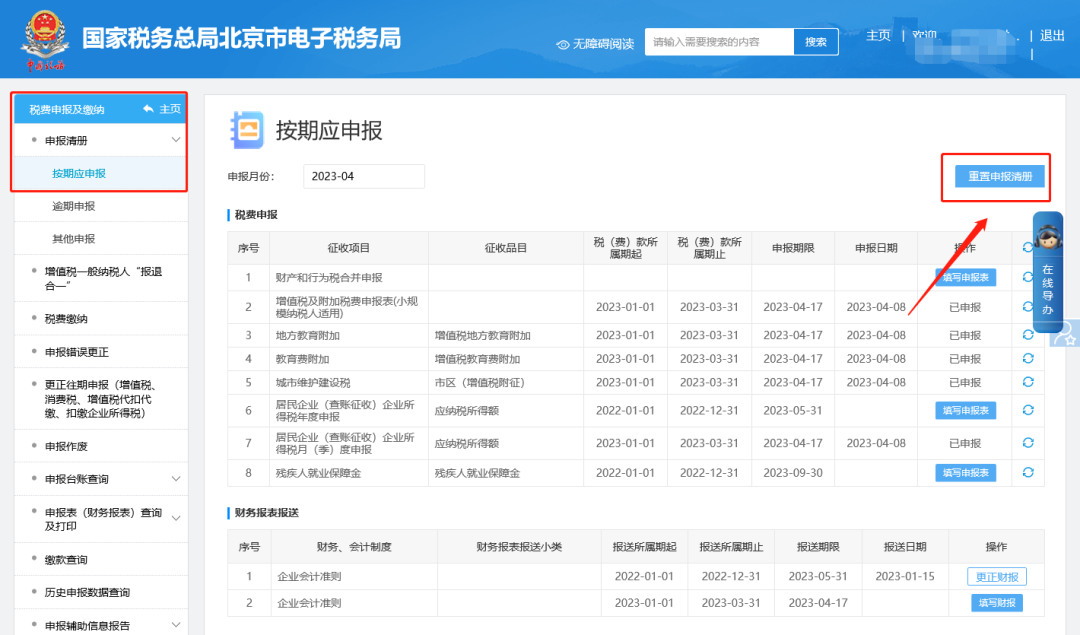Refresh row 4 教育费附加

pyautogui.click(x=1028, y=358)
